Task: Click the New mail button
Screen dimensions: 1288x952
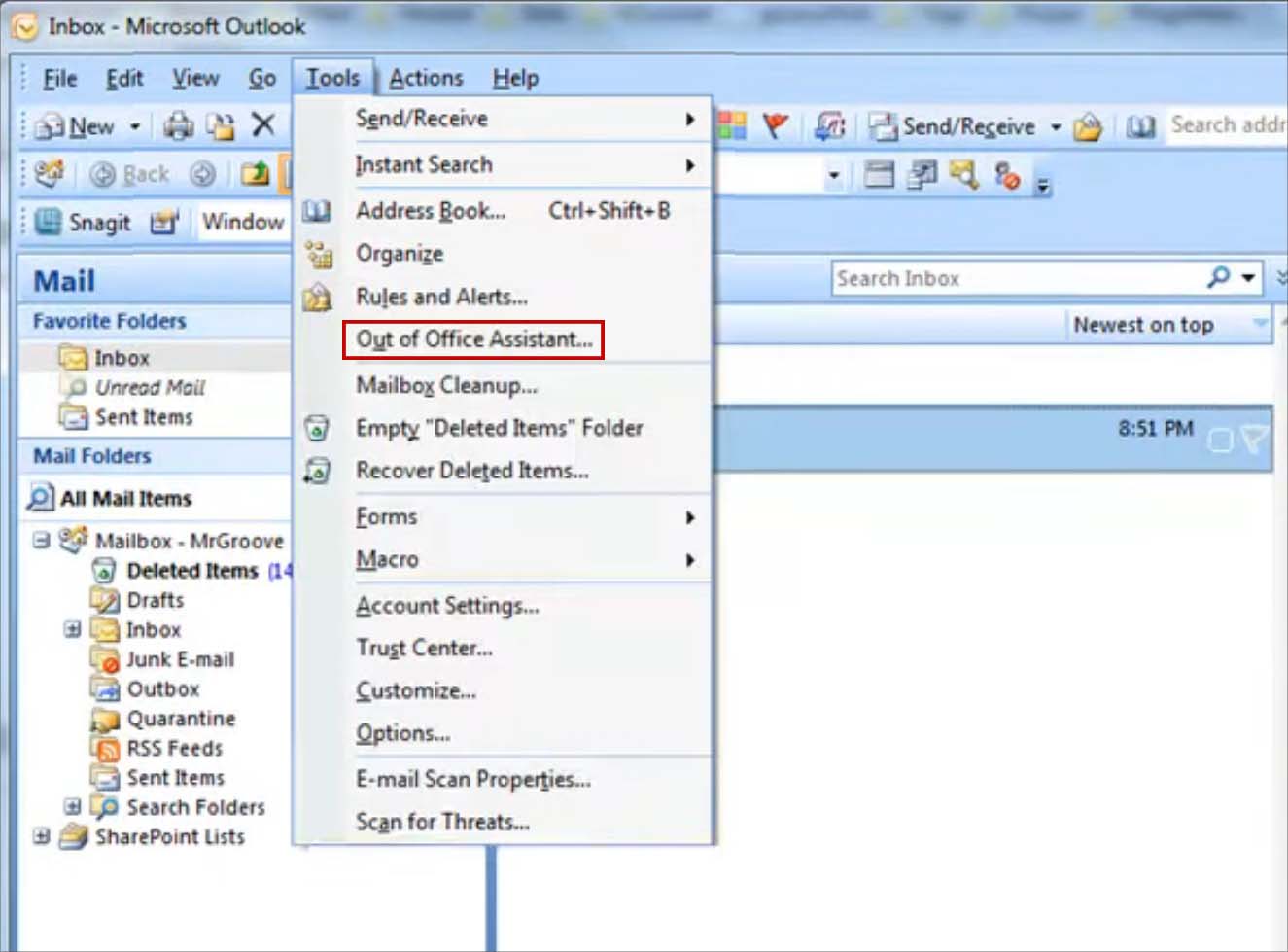Action: click(x=75, y=126)
